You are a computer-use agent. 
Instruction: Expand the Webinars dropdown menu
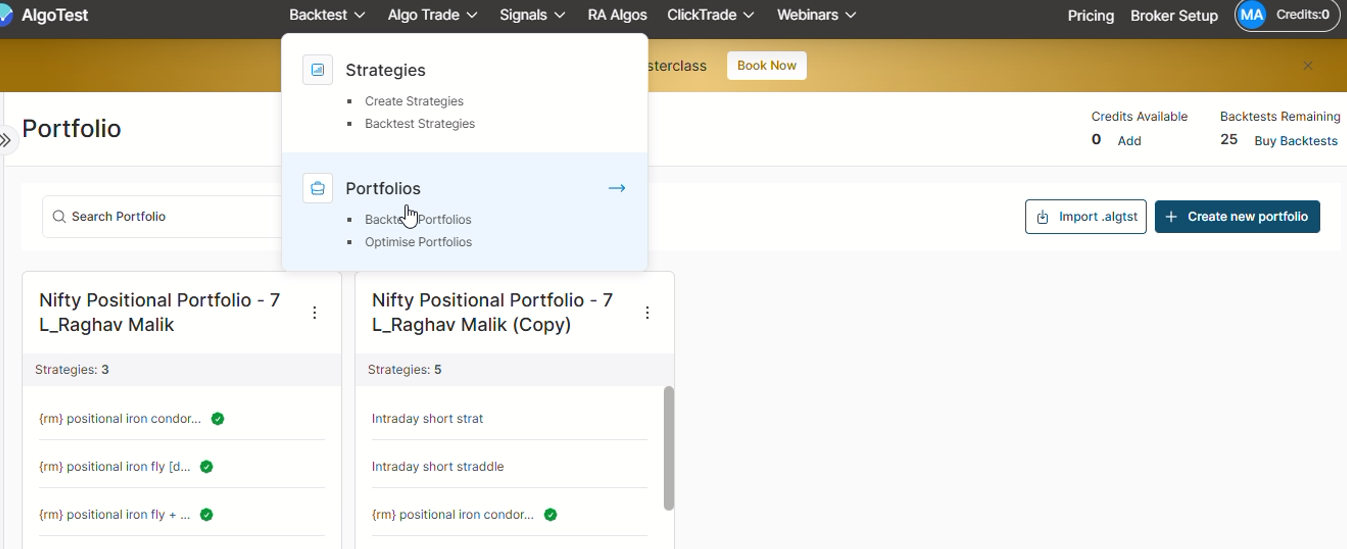[816, 15]
